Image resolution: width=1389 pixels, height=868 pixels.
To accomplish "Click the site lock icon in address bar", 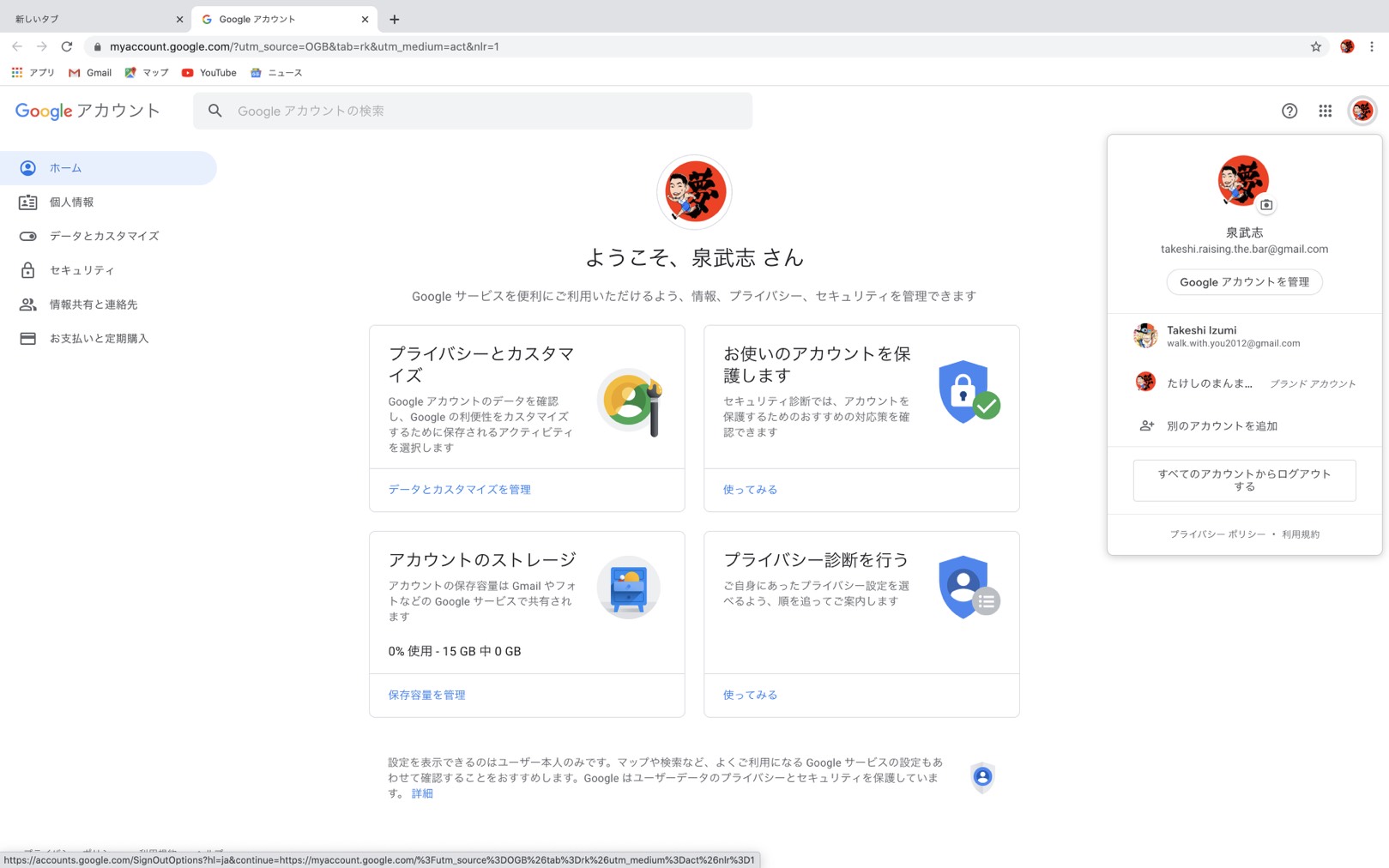I will click(98, 46).
